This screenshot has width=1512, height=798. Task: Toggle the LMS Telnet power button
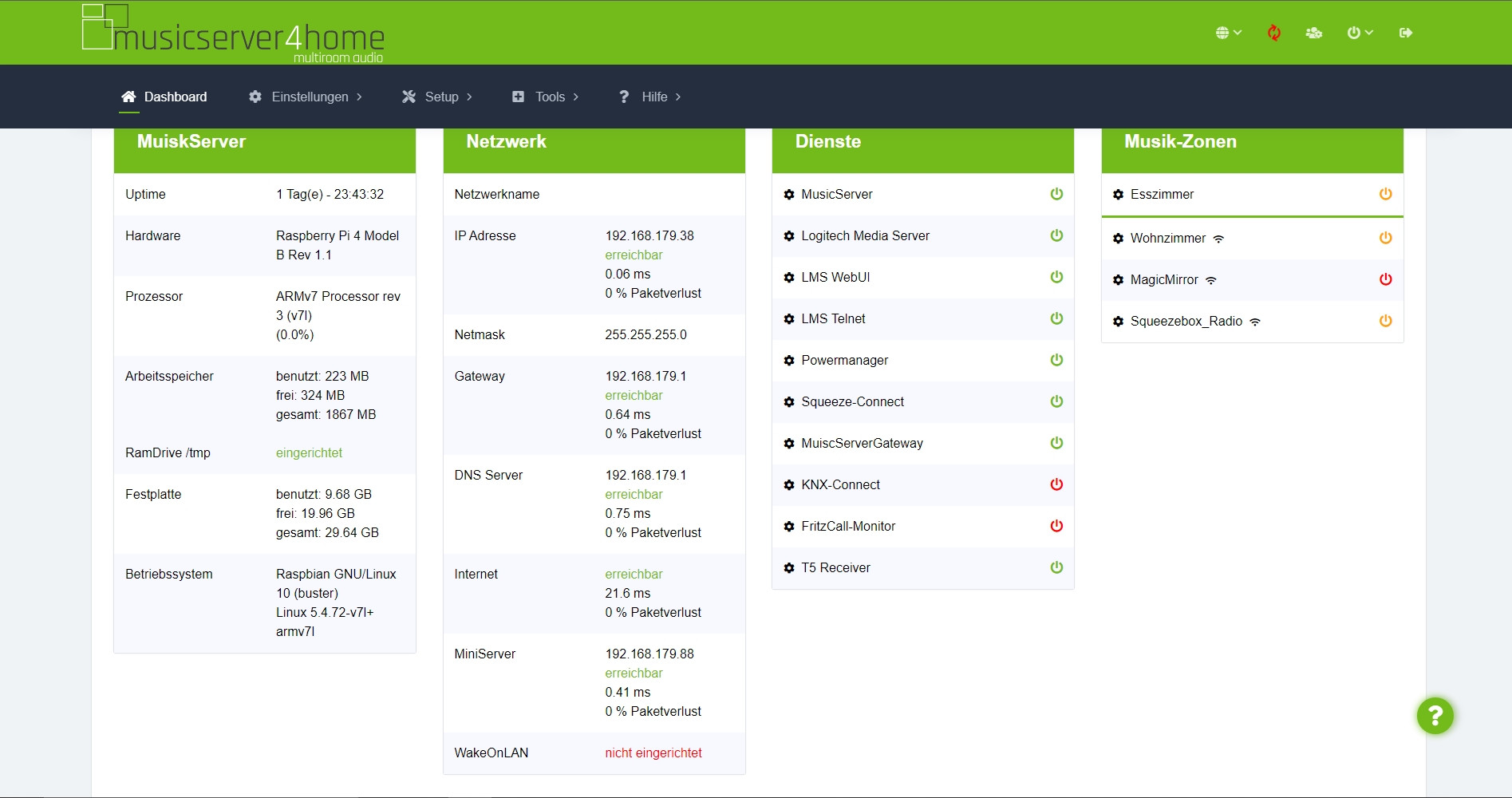1056,318
